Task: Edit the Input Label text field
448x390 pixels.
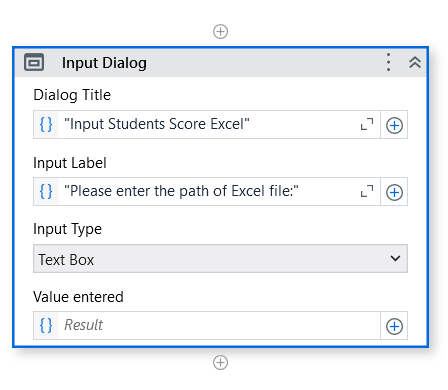Action: pos(208,192)
